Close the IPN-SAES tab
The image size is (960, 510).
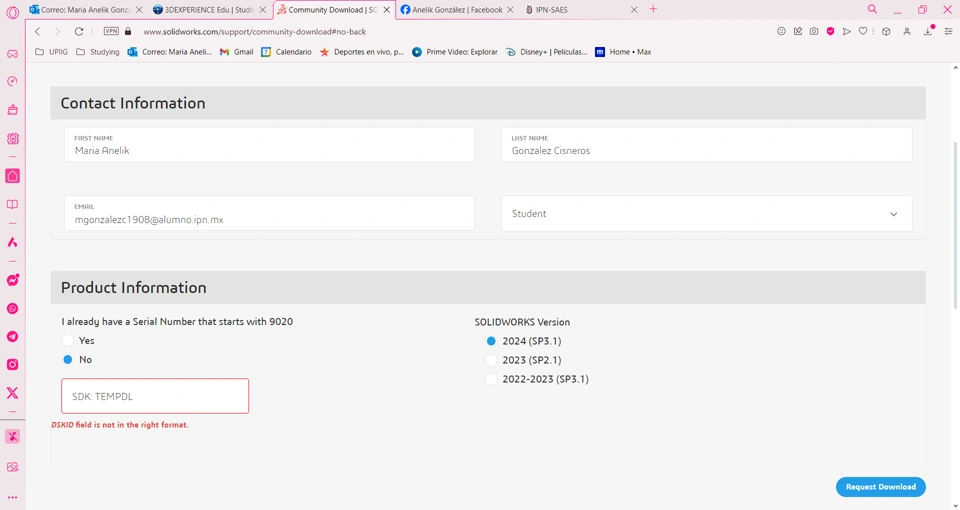pyautogui.click(x=634, y=10)
